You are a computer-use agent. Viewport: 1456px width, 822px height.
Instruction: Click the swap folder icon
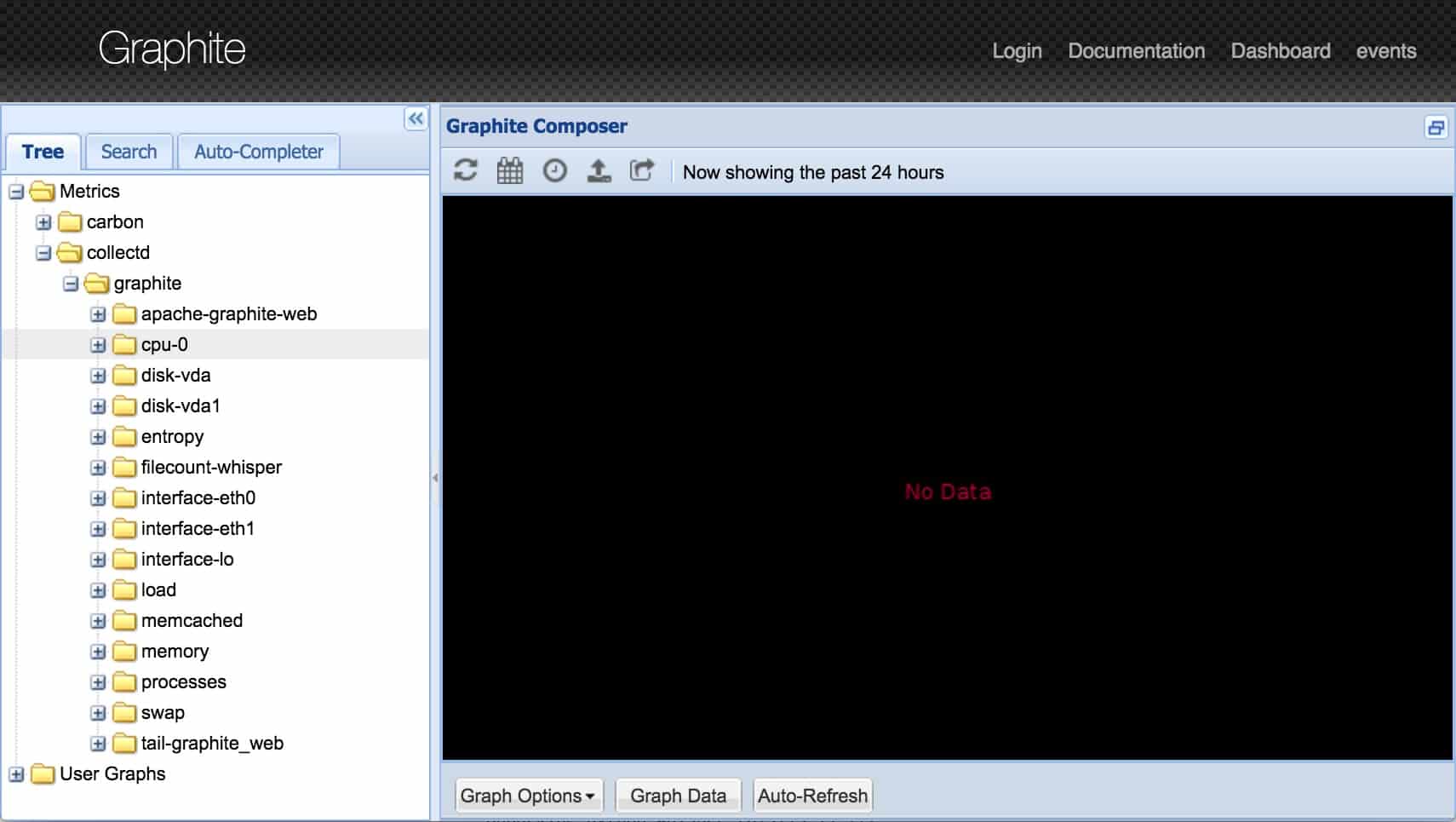click(124, 712)
